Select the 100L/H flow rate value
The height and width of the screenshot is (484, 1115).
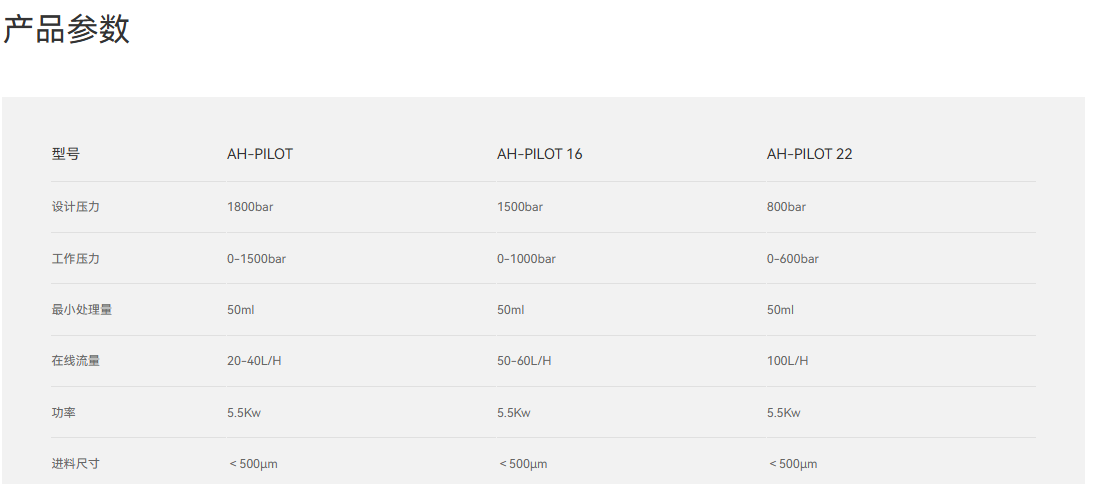coord(787,361)
